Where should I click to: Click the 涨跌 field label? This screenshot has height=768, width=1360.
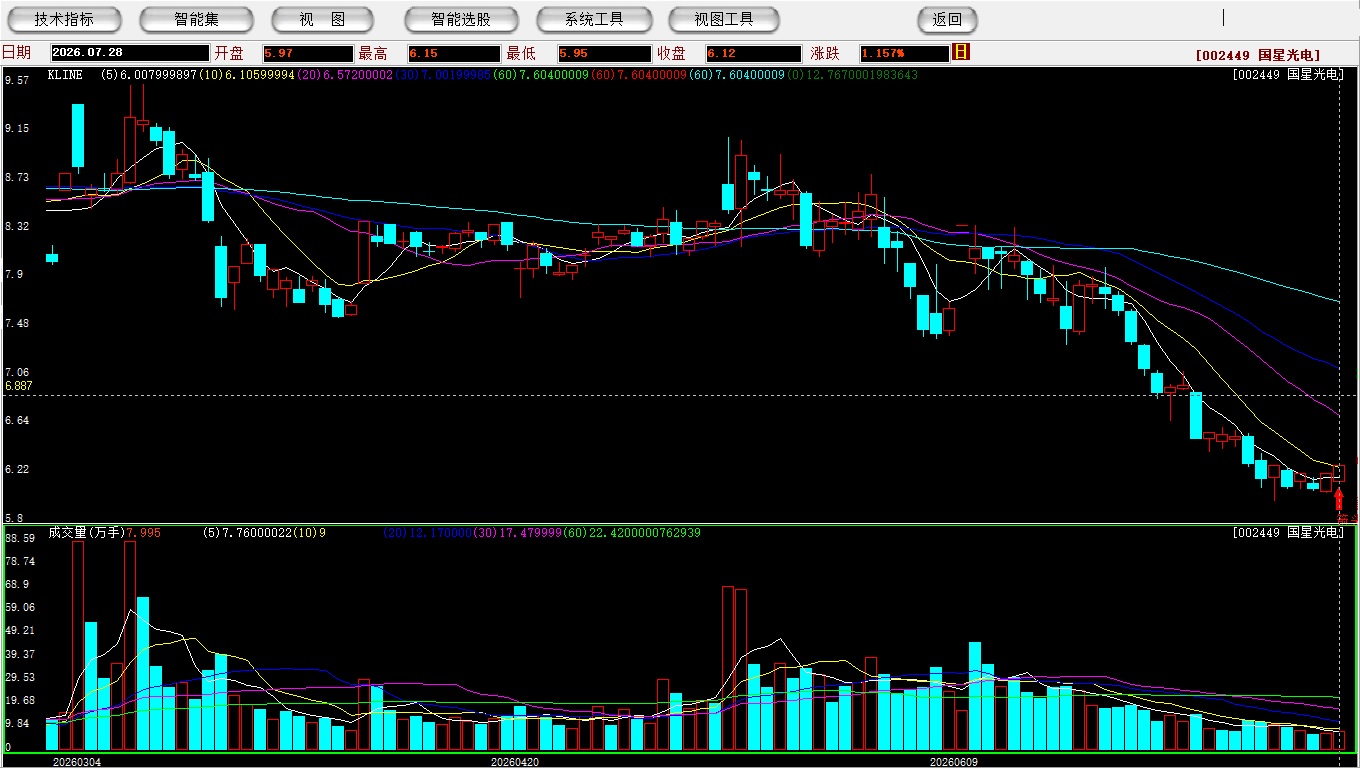[x=825, y=53]
